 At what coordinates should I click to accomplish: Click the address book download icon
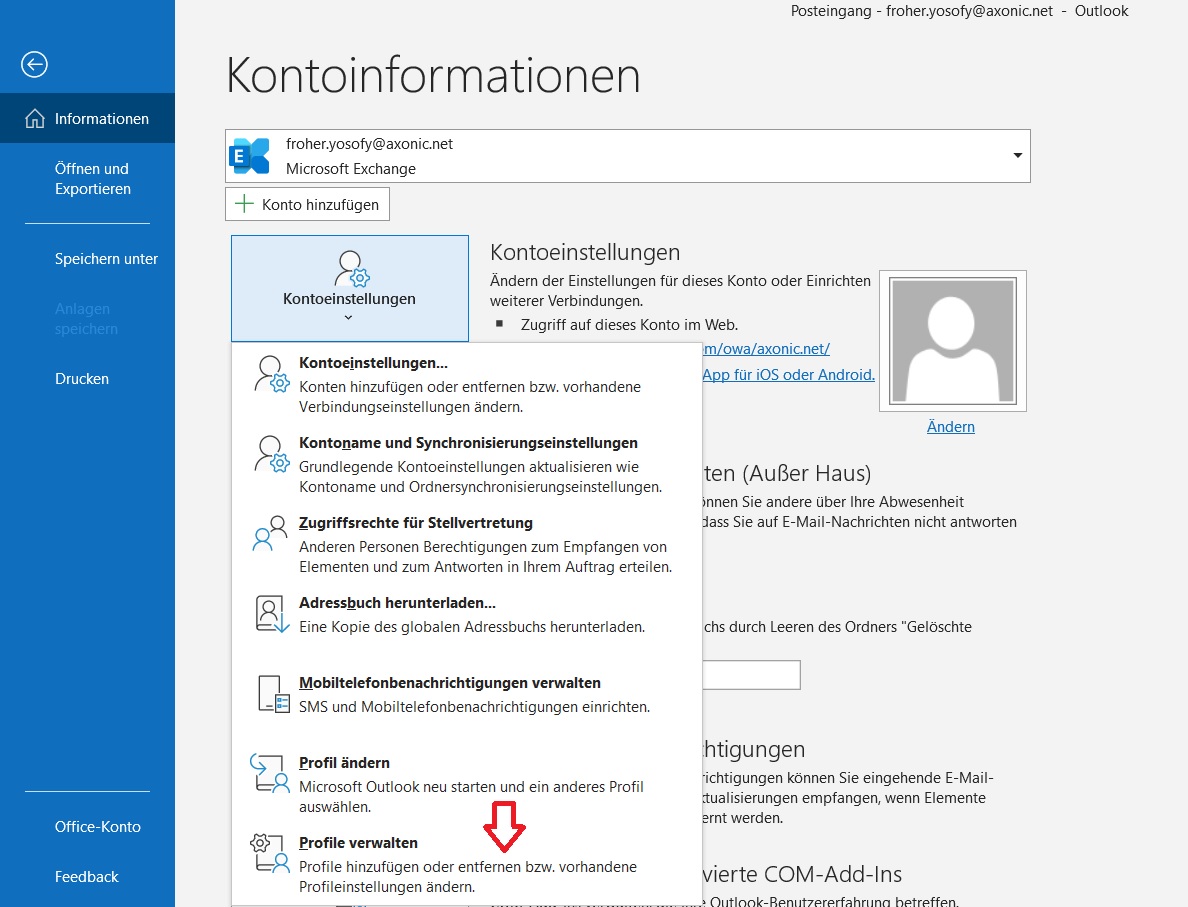pos(272,614)
